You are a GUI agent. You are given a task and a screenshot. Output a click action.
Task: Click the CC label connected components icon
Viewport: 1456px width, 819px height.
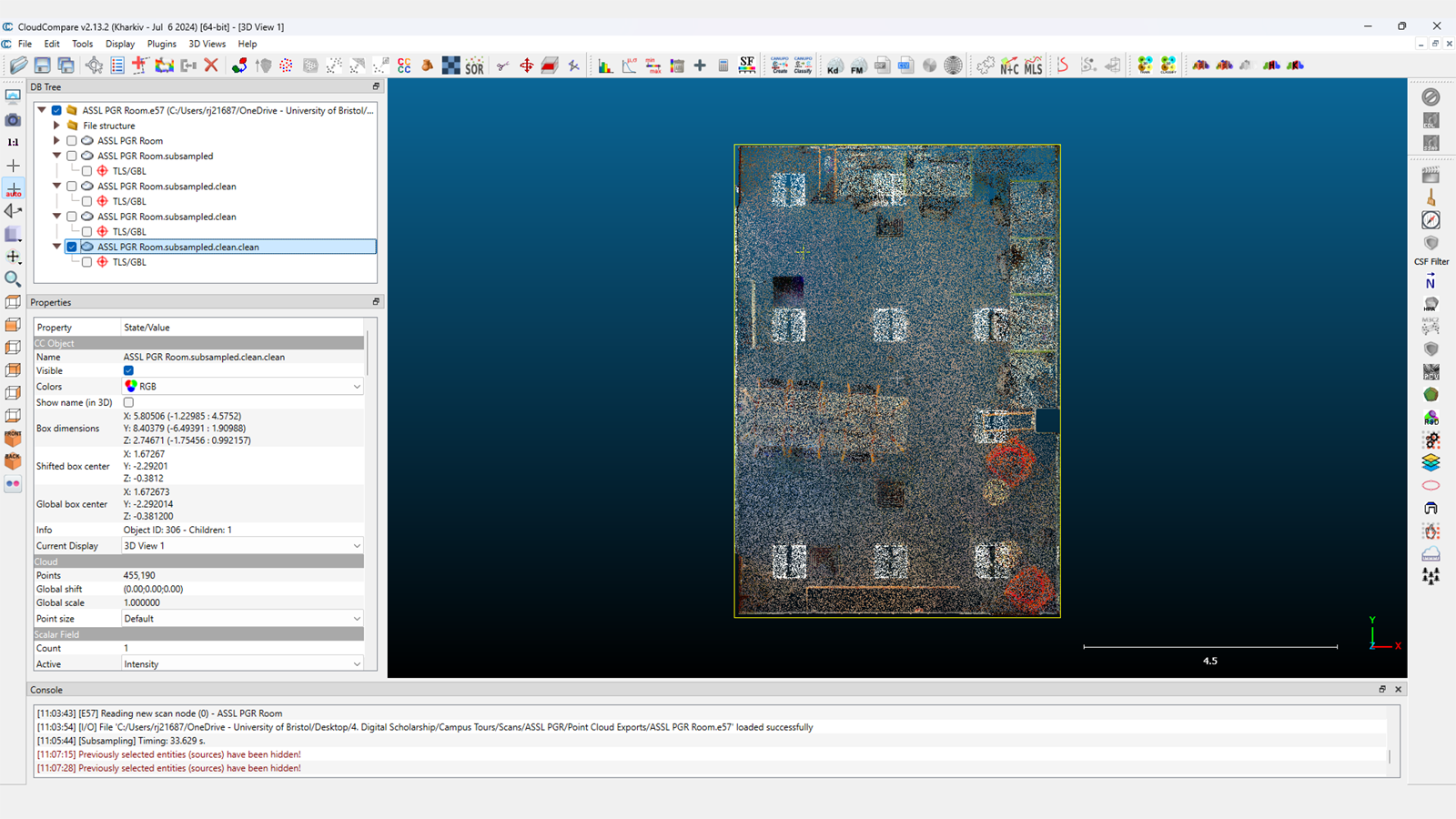[404, 66]
